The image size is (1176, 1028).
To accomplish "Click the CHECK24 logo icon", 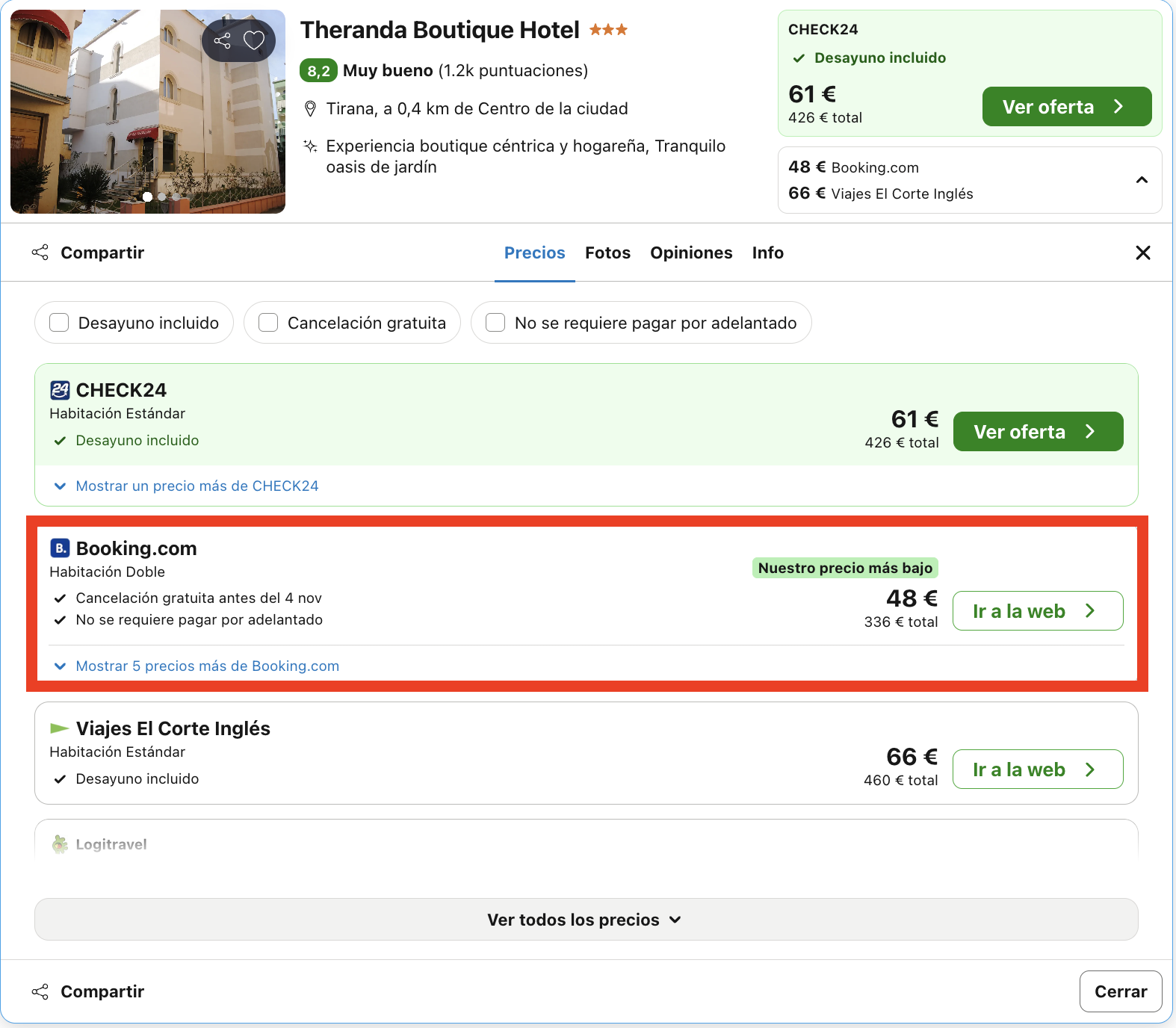I will [x=60, y=390].
